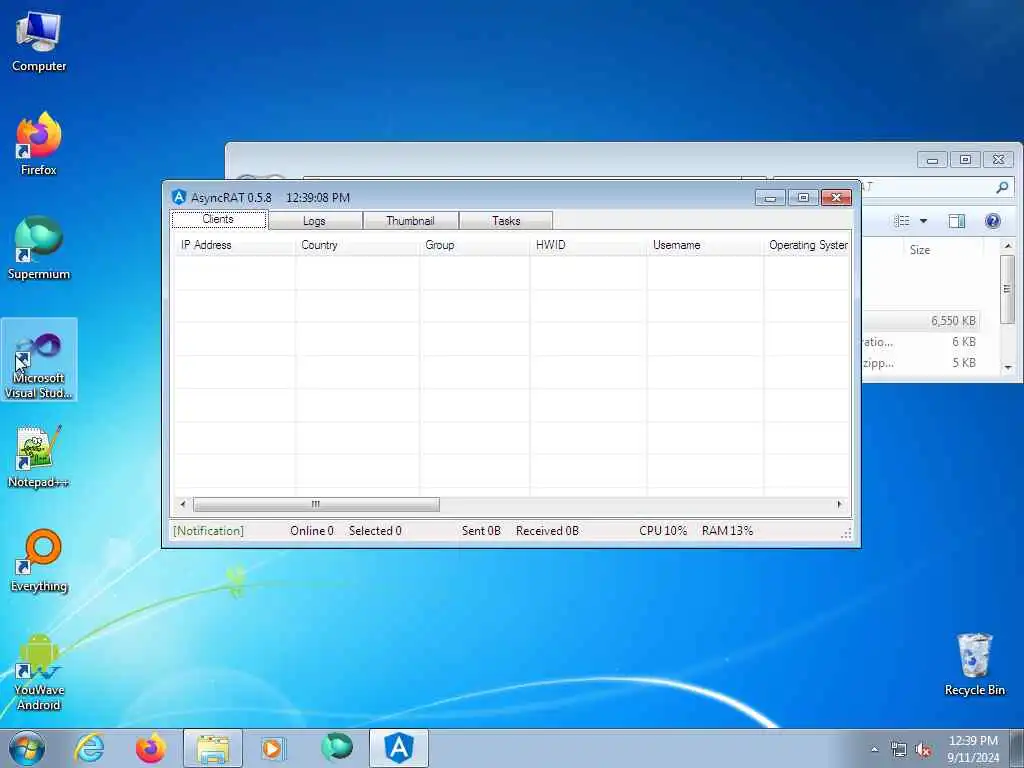Sort by the Username column header
Screen dimensions: 1024x768
(705, 245)
